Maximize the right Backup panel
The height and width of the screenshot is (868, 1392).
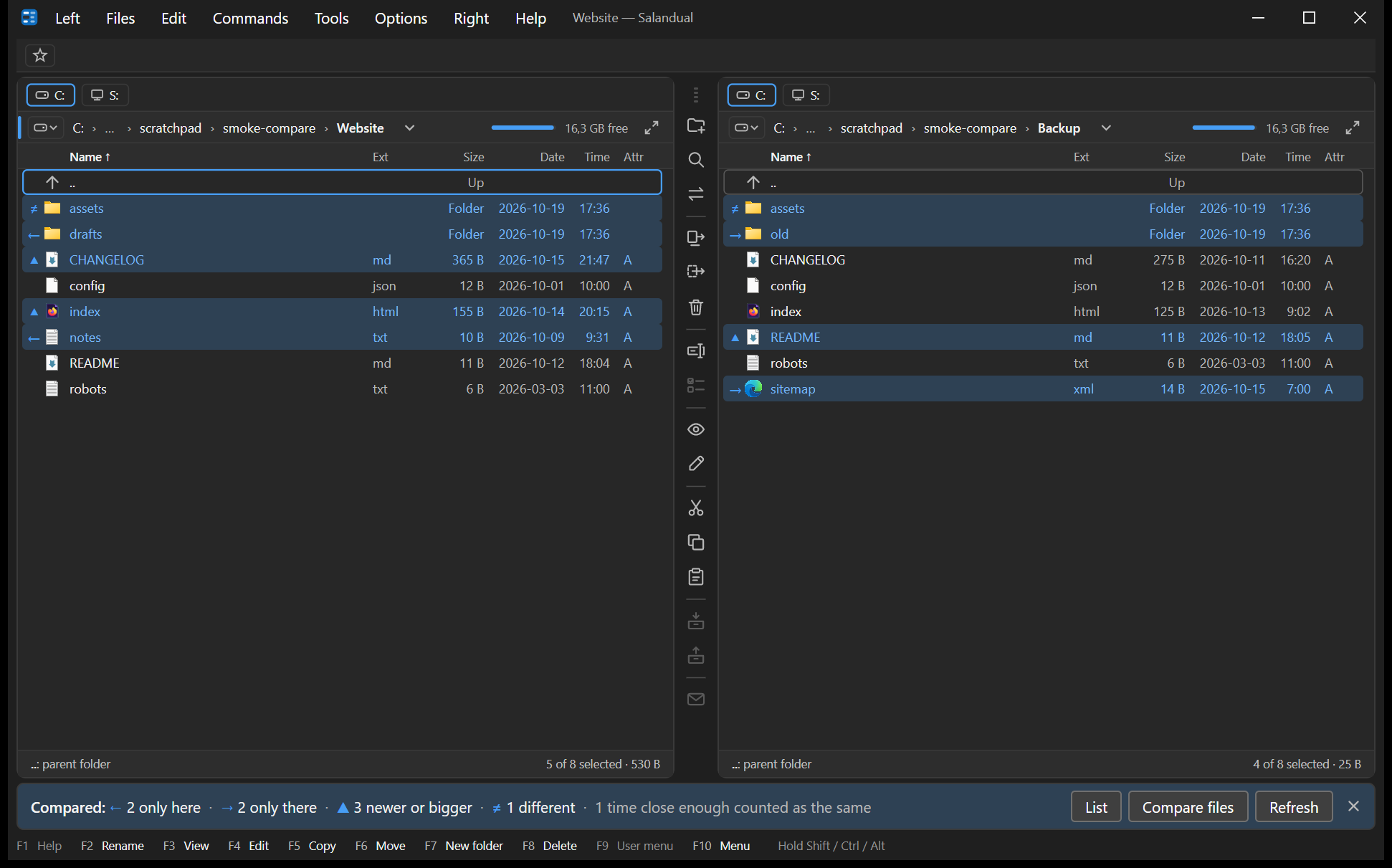coord(1353,128)
